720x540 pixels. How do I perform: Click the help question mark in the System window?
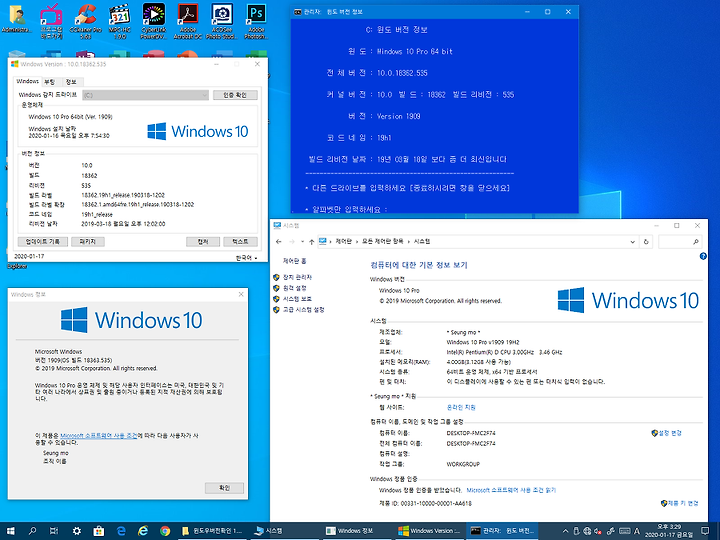[x=703, y=256]
